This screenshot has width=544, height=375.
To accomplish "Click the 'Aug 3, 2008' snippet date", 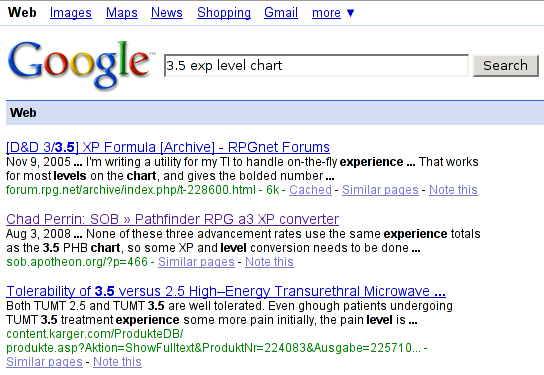I will click(x=38, y=234).
